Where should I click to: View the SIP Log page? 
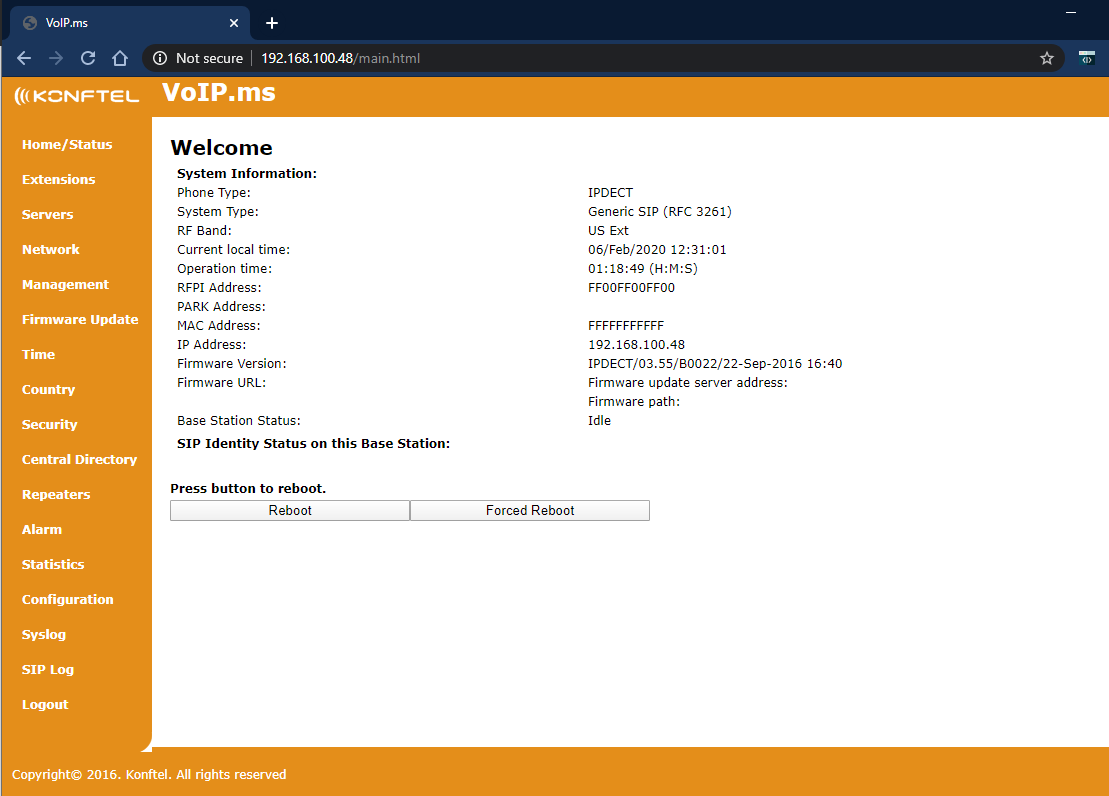coord(48,669)
